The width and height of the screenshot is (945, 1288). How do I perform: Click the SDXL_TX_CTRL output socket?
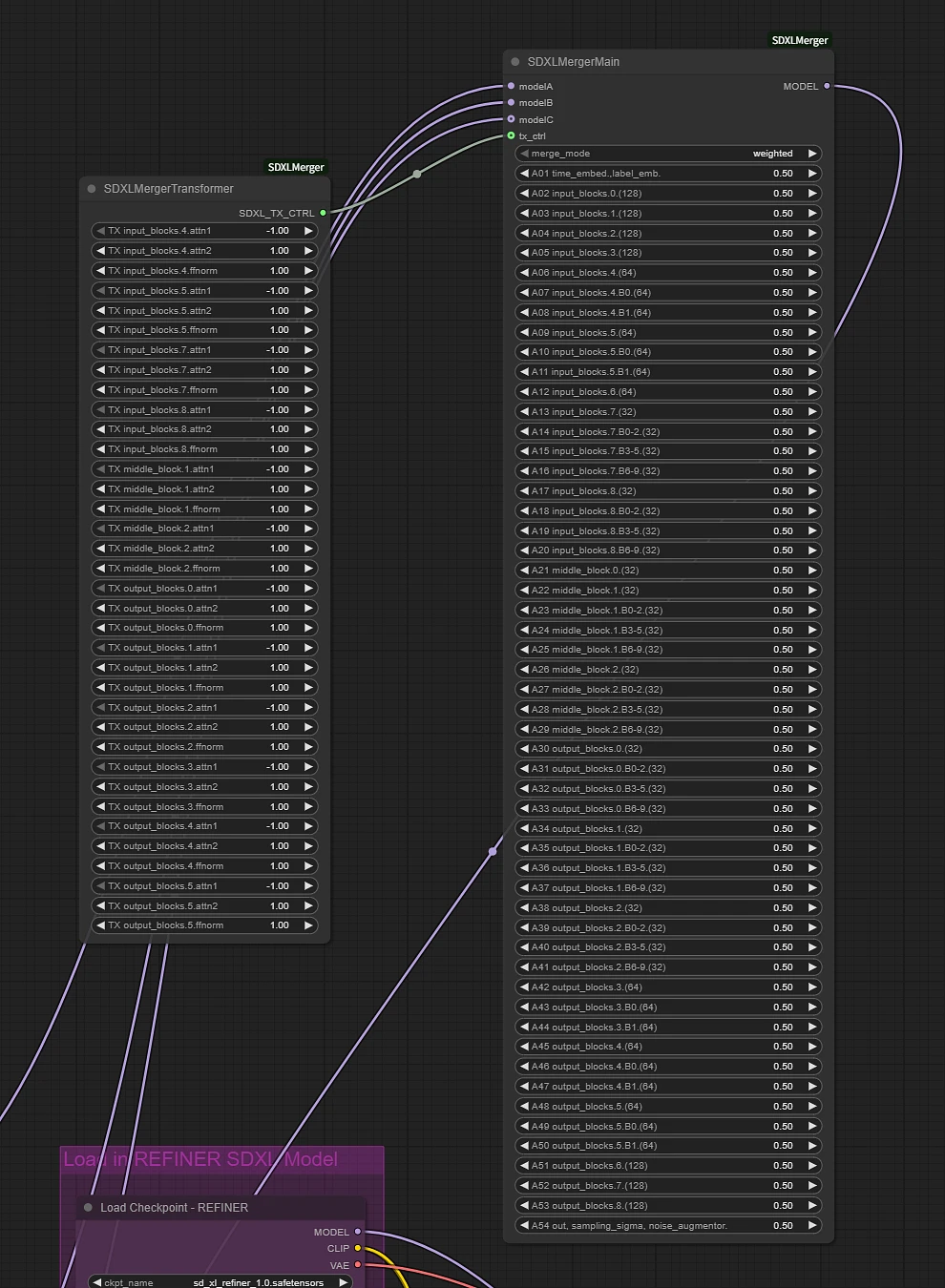click(x=323, y=213)
